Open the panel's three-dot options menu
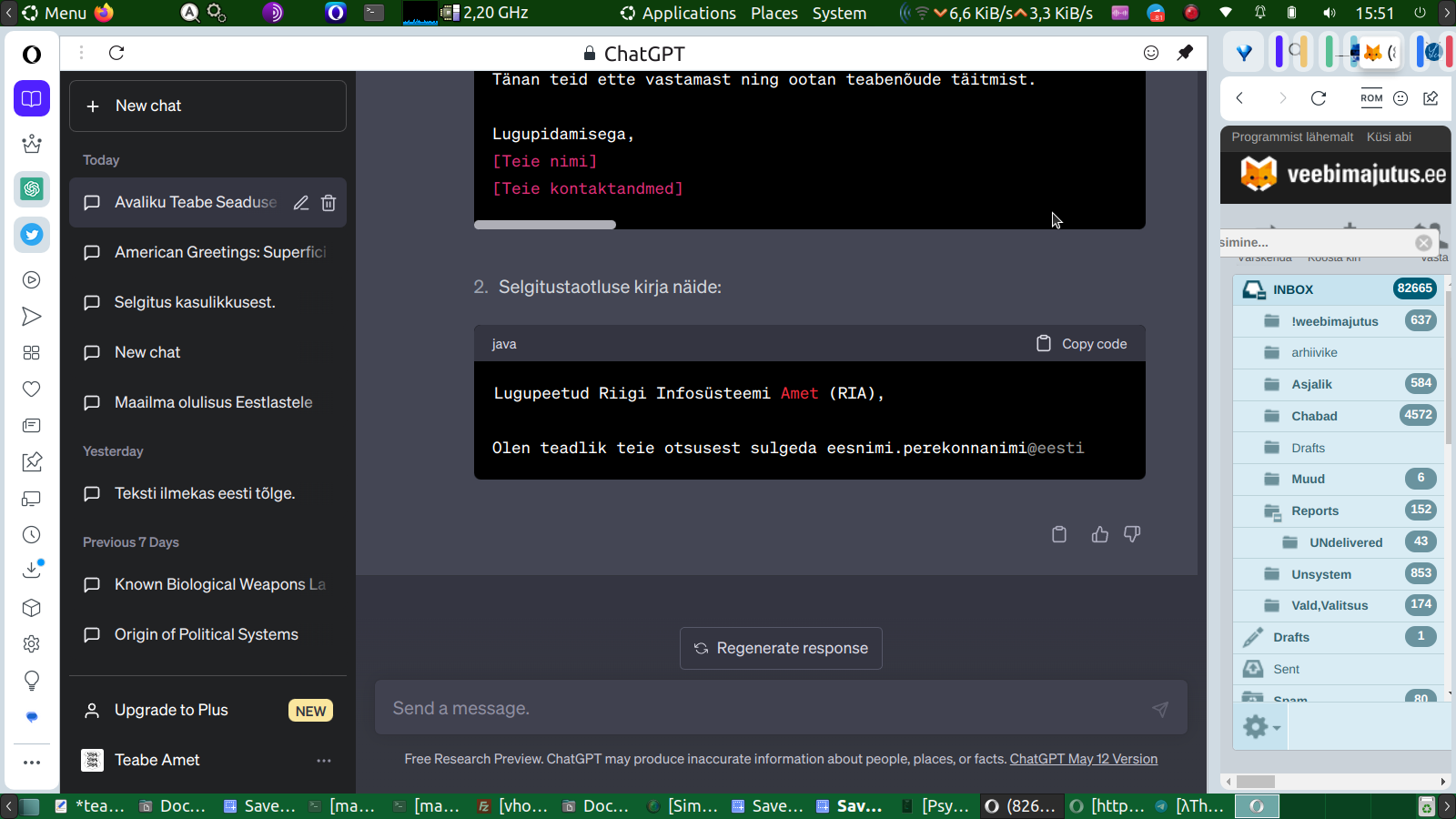This screenshot has height=819, width=1456. click(81, 53)
